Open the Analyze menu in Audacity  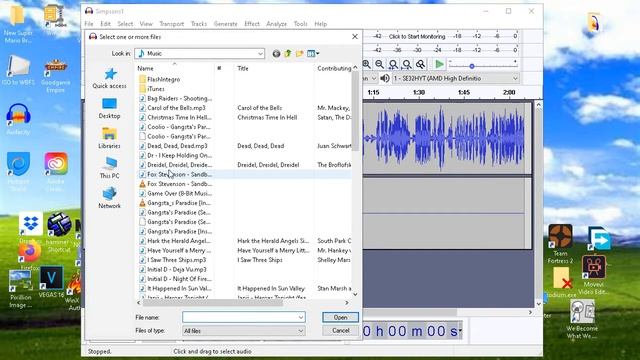pyautogui.click(x=276, y=24)
